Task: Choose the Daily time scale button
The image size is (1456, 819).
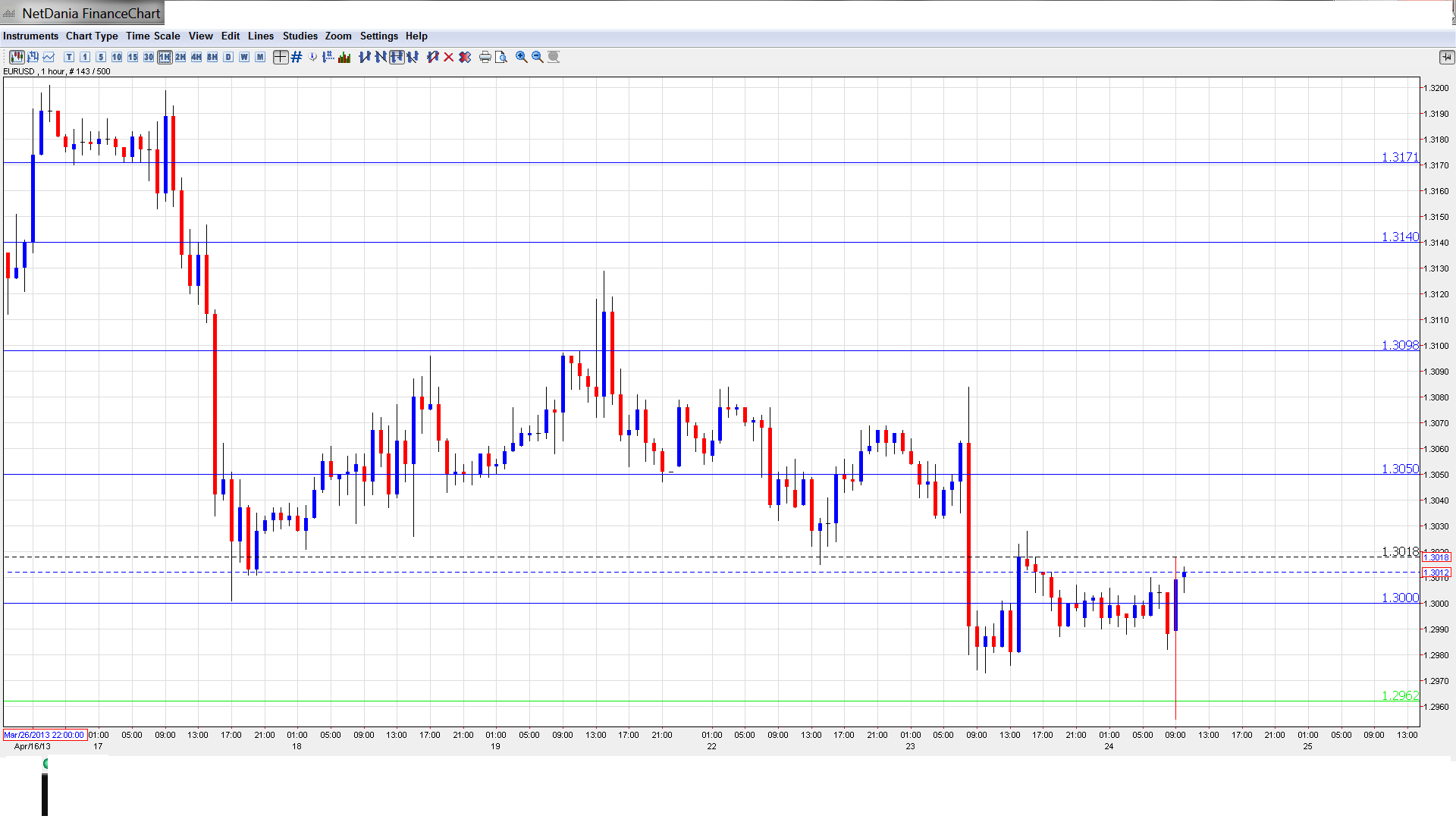Action: (228, 57)
